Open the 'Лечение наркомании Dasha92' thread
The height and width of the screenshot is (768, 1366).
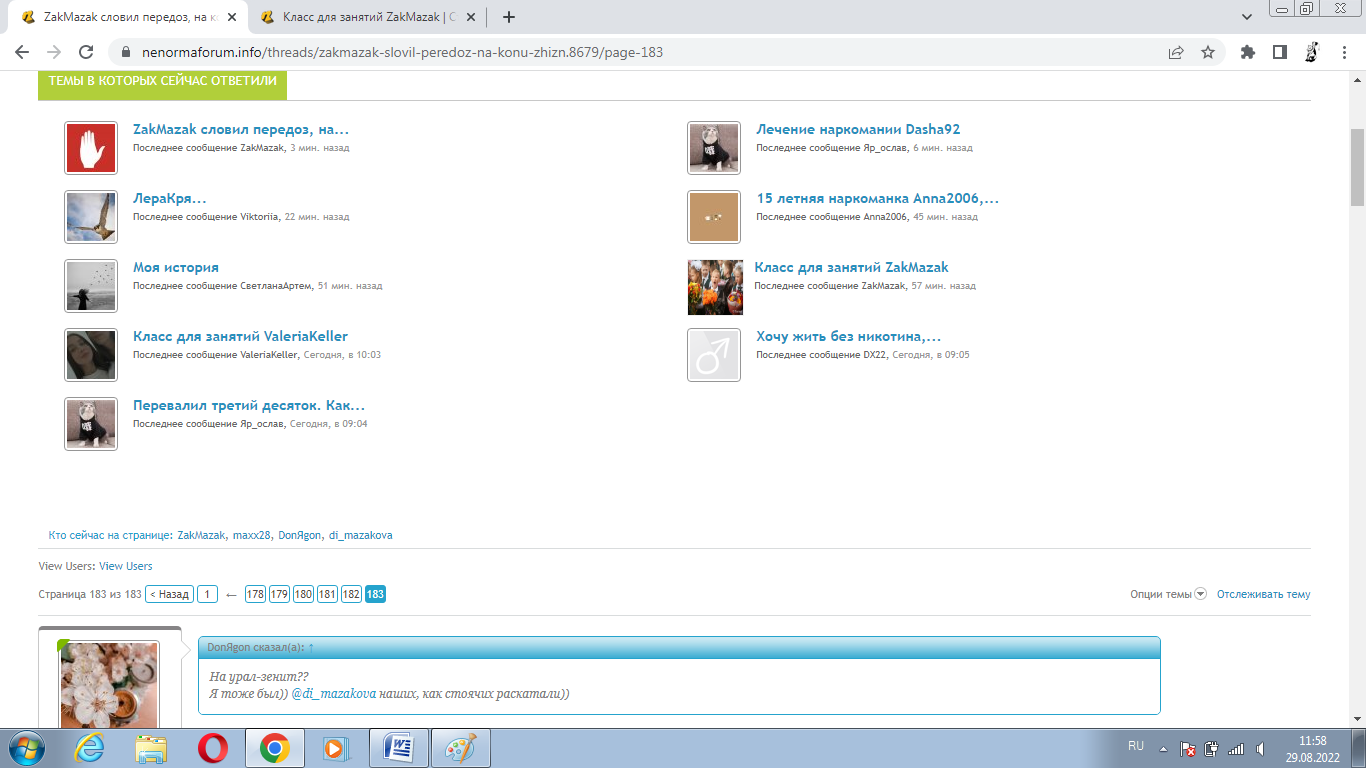click(858, 129)
